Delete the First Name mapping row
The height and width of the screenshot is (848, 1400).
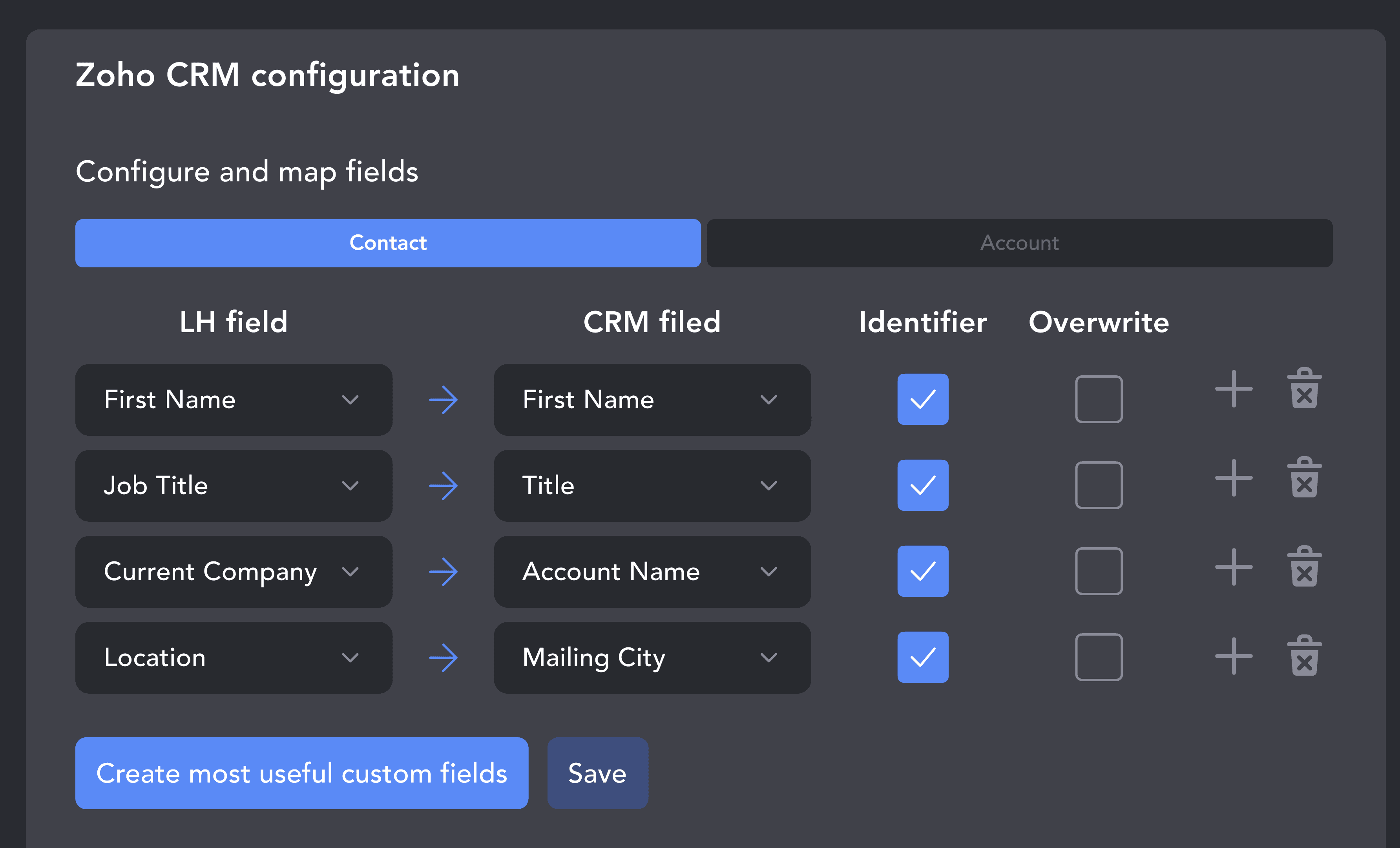(x=1305, y=388)
